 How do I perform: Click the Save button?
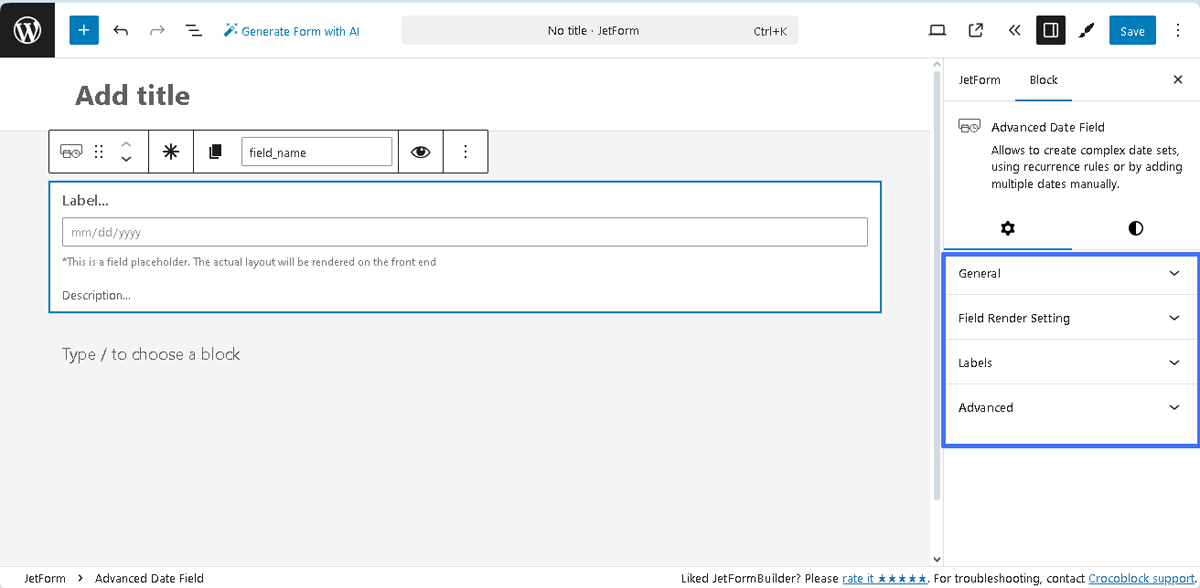click(1131, 30)
